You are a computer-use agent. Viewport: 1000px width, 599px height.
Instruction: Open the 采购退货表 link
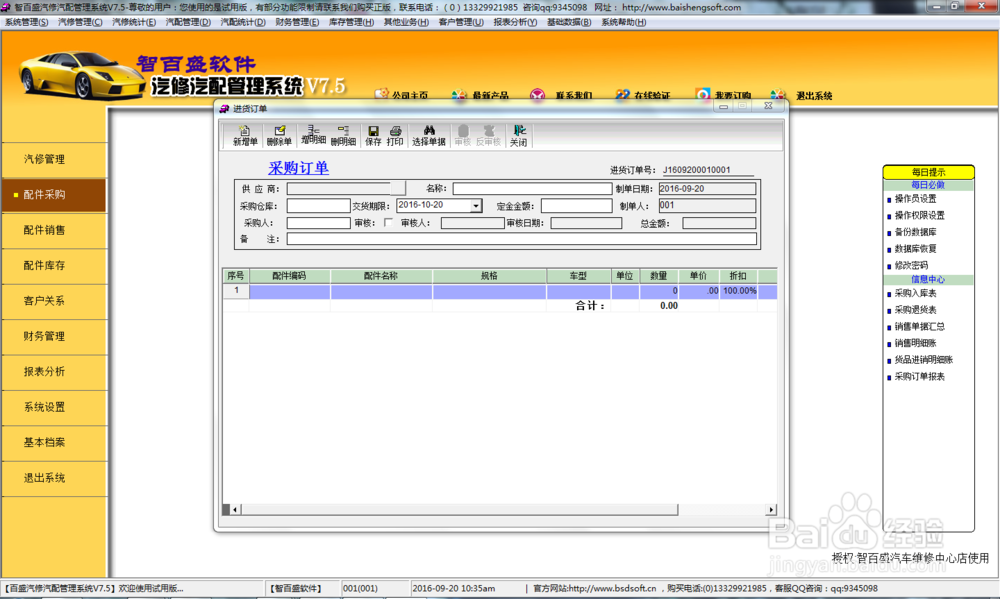pyautogui.click(x=915, y=310)
